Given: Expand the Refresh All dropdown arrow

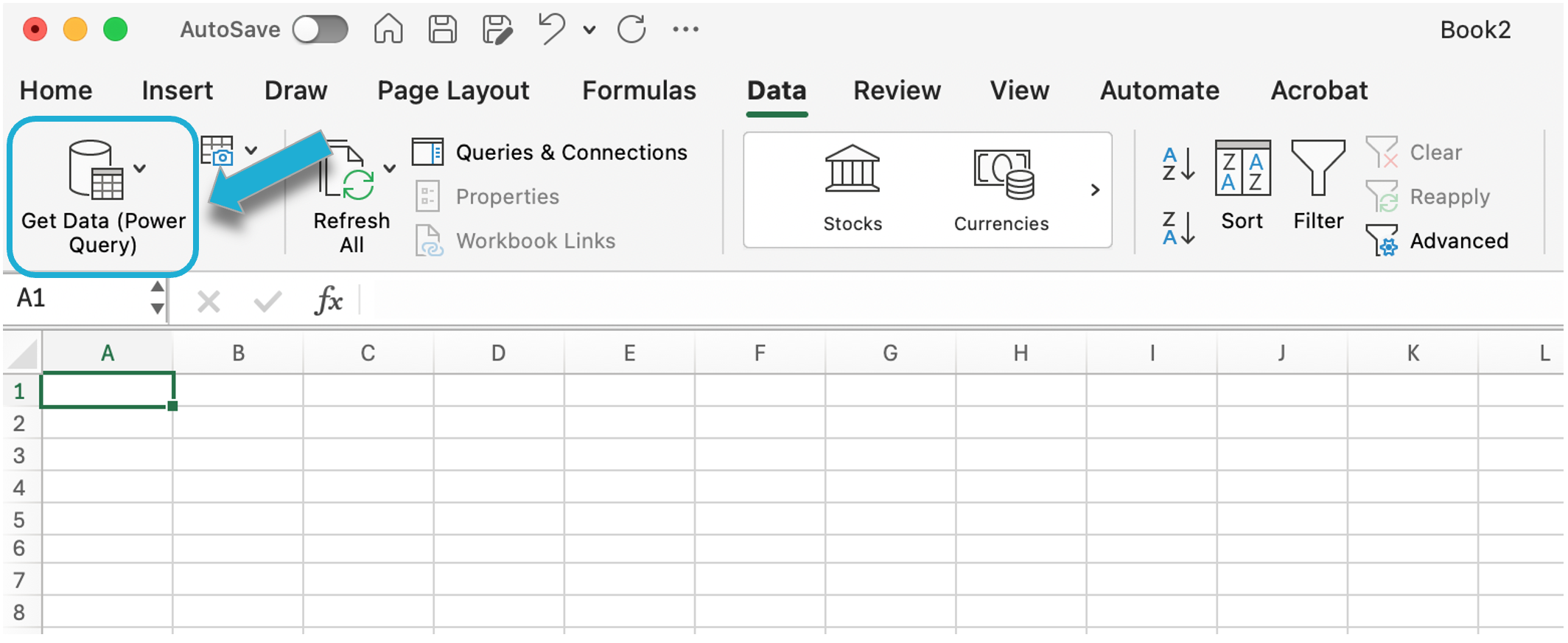Looking at the screenshot, I should pos(390,169).
